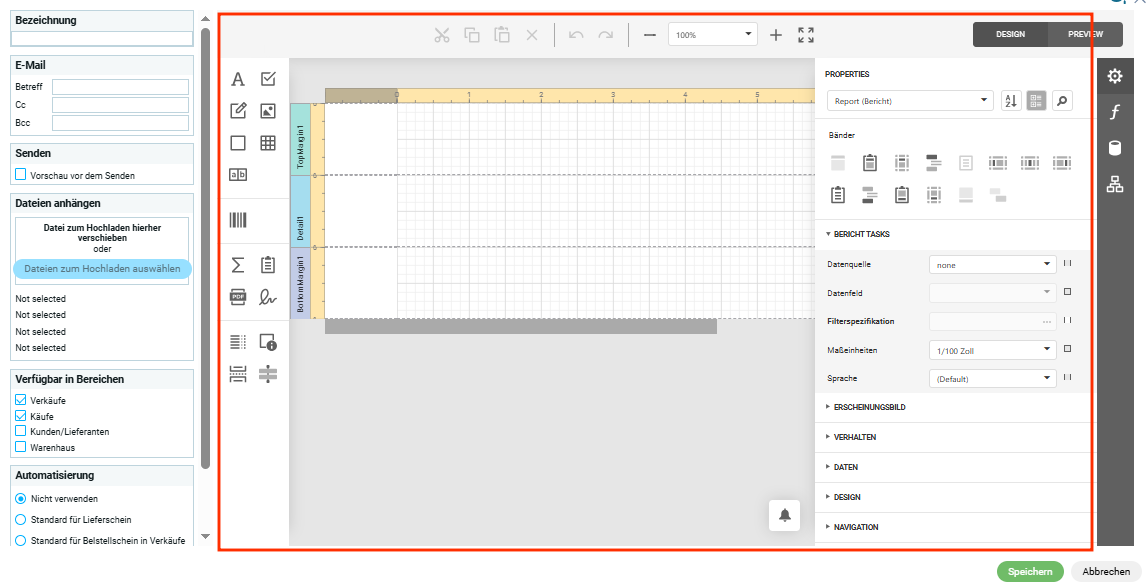Screen dimensions: 1148x586
Task: Click the notifications bell icon
Action: tap(784, 515)
